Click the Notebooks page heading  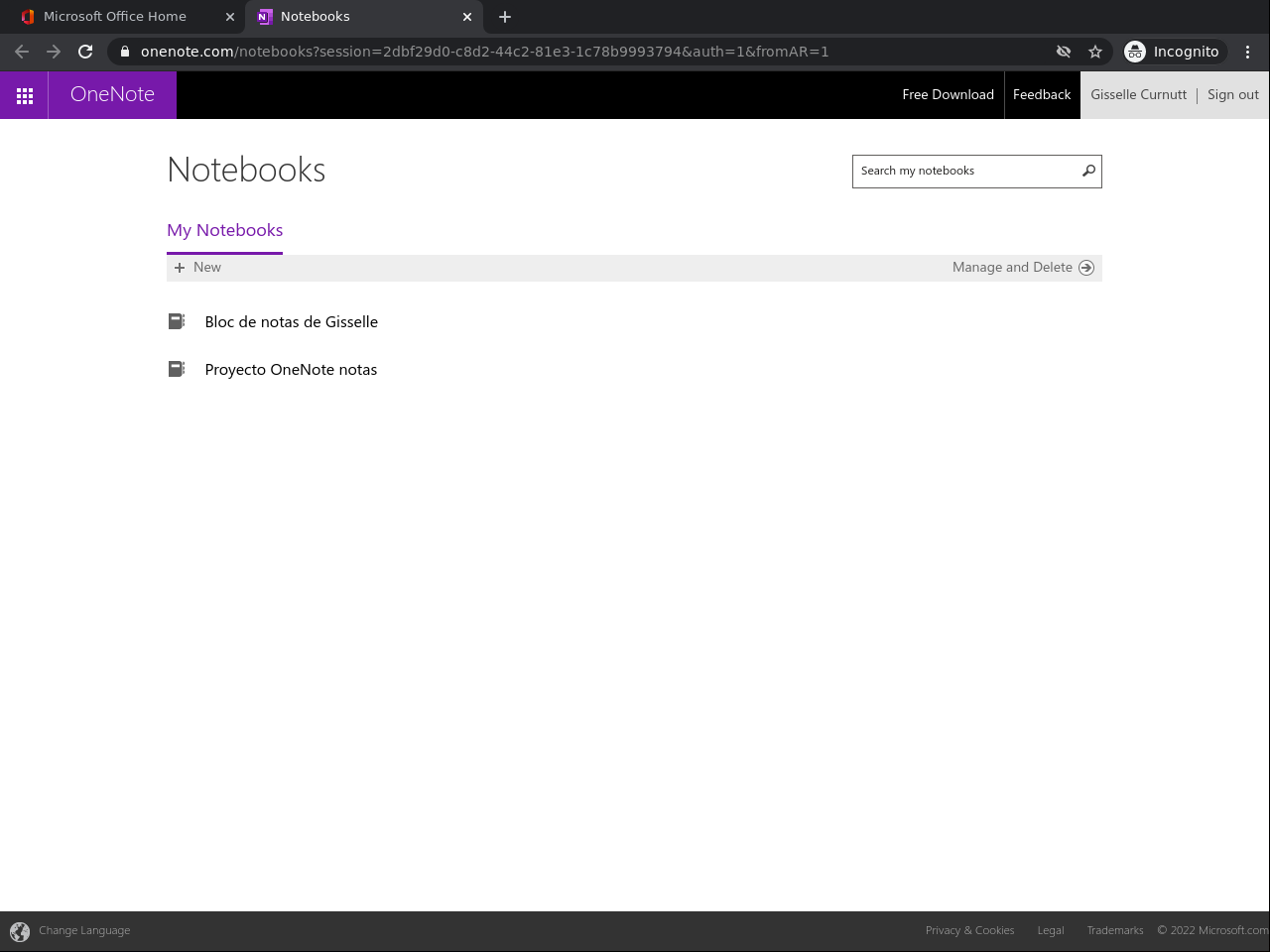coord(246,171)
